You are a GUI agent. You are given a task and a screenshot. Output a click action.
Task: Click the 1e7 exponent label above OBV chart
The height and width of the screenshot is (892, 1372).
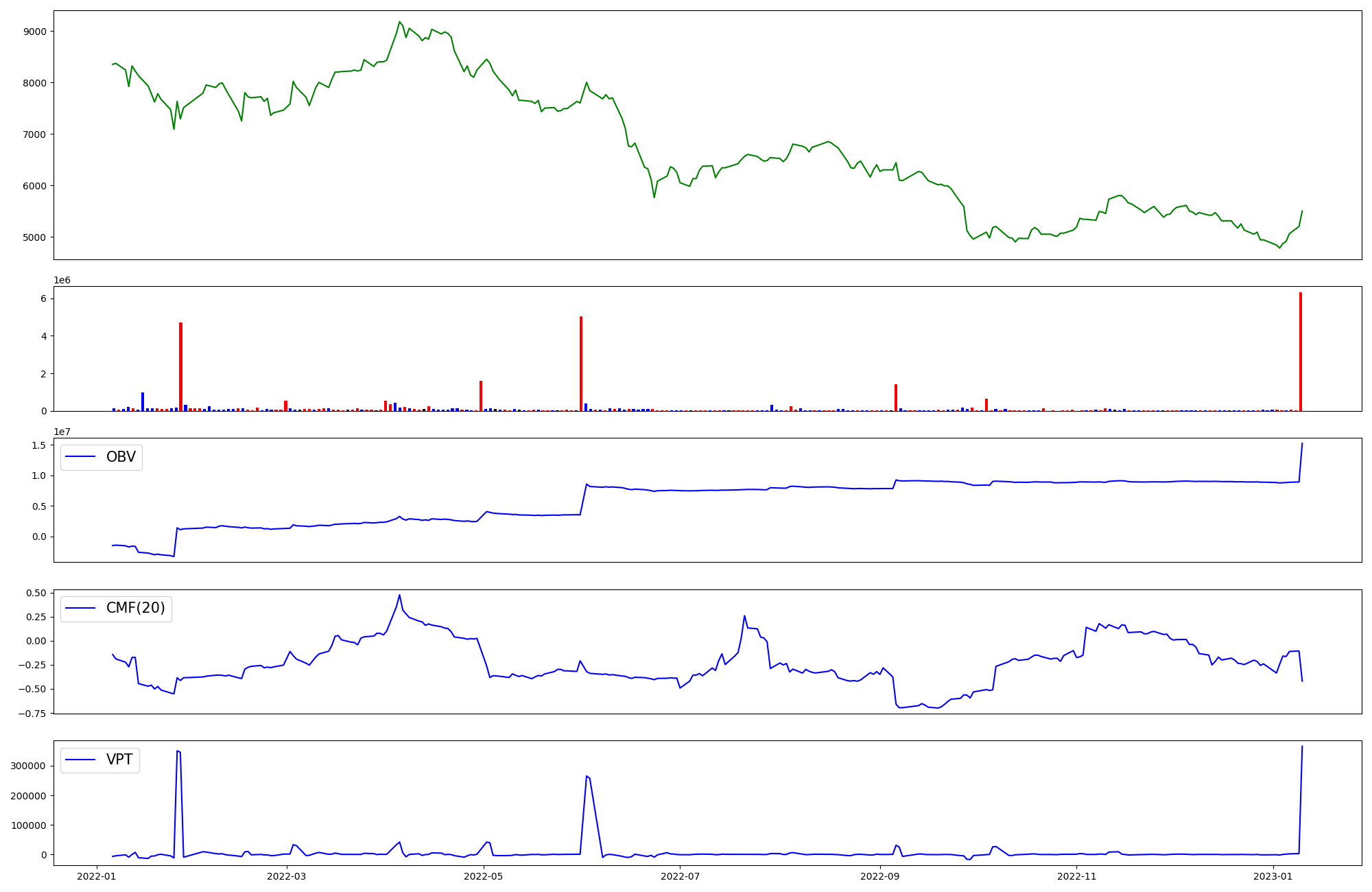(x=62, y=432)
